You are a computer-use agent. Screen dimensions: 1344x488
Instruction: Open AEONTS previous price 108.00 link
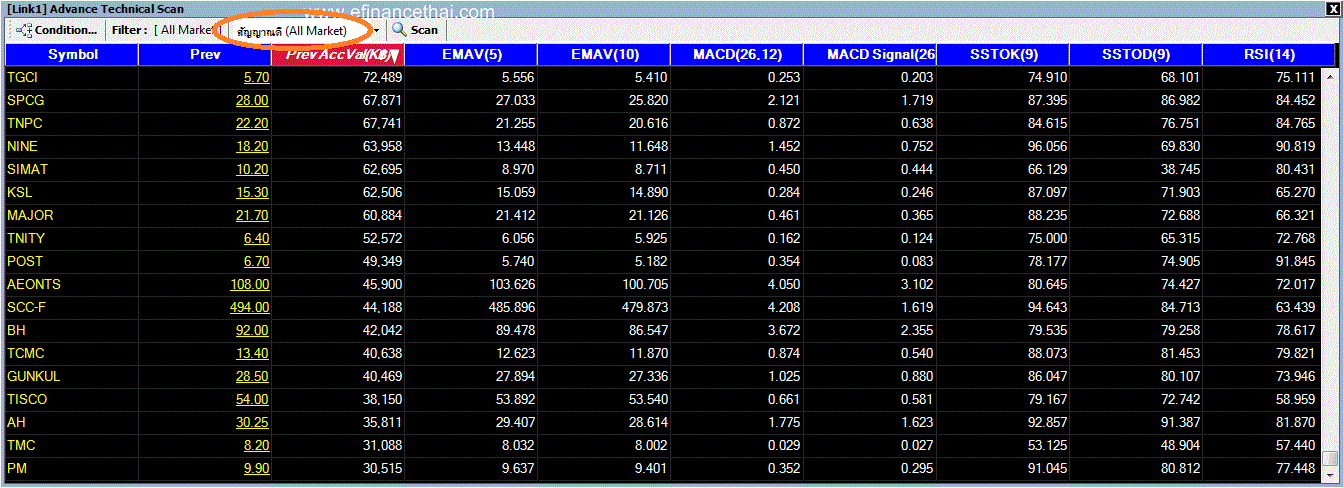[249, 284]
